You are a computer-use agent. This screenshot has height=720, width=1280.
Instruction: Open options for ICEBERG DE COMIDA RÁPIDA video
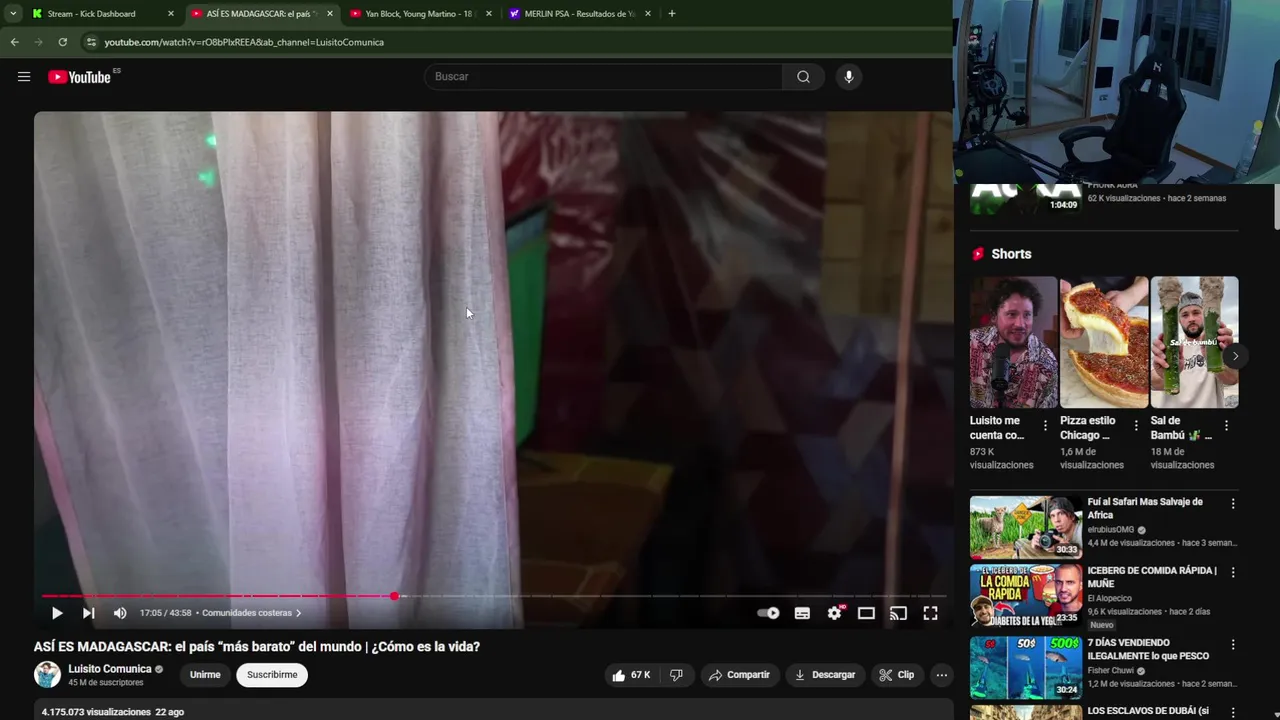point(1233,573)
